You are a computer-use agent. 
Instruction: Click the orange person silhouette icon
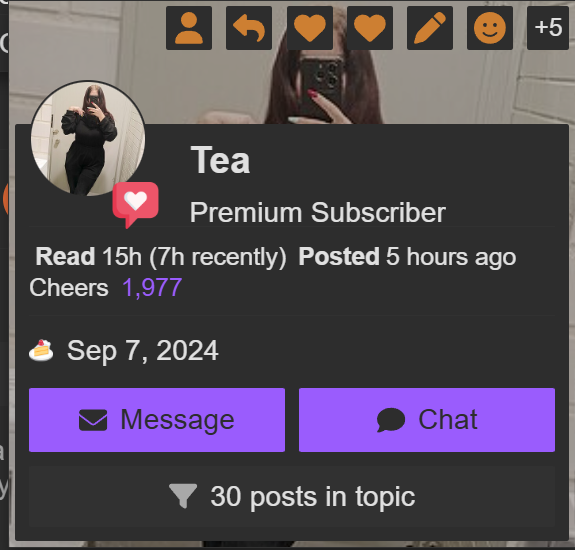click(189, 28)
